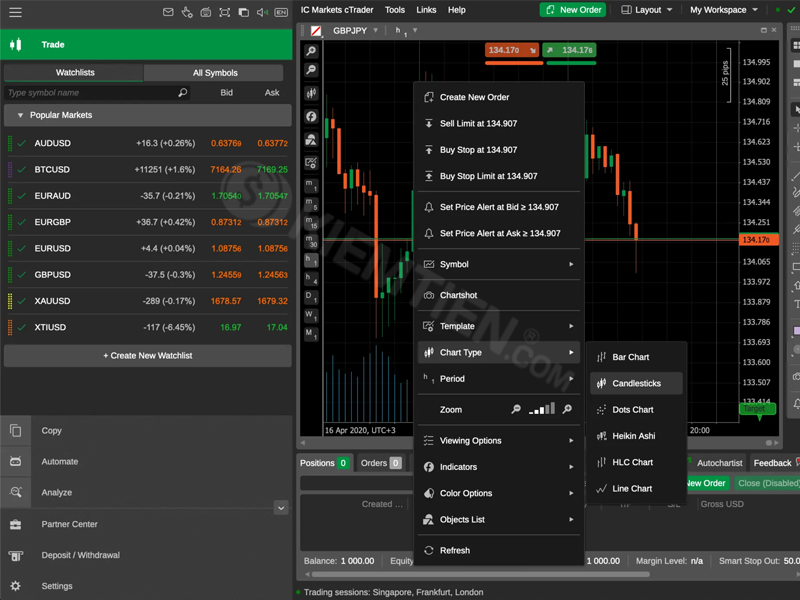The width and height of the screenshot is (800, 600).
Task: Select Line Chart chart type
Action: 636,488
